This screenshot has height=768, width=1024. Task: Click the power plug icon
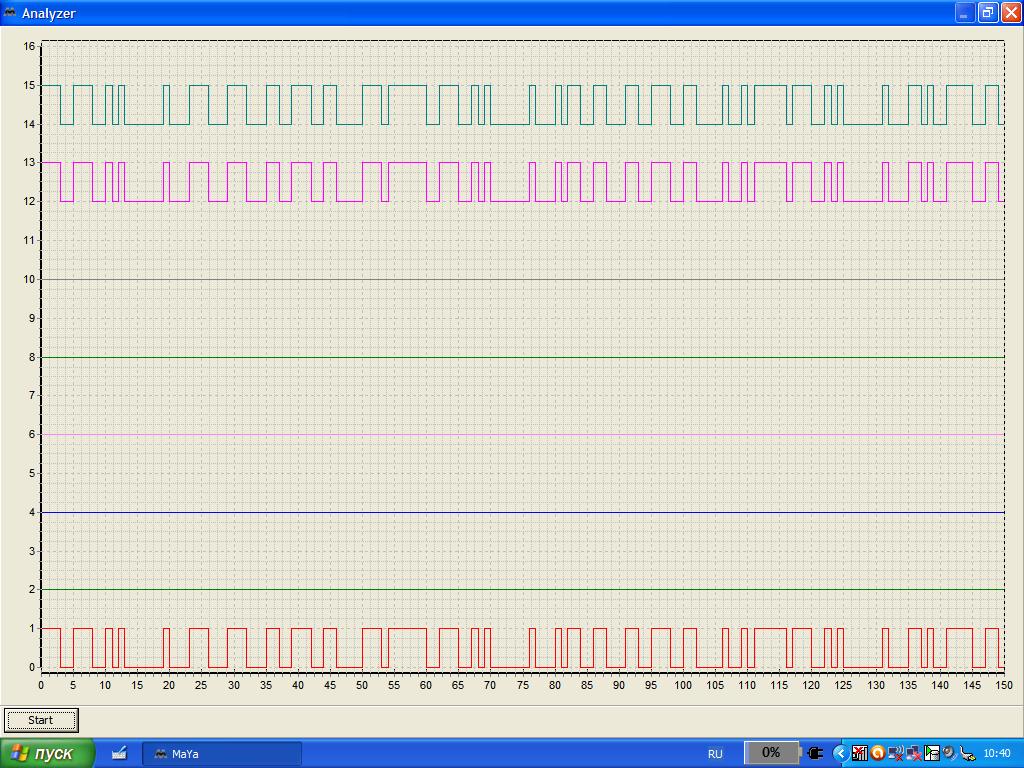815,754
